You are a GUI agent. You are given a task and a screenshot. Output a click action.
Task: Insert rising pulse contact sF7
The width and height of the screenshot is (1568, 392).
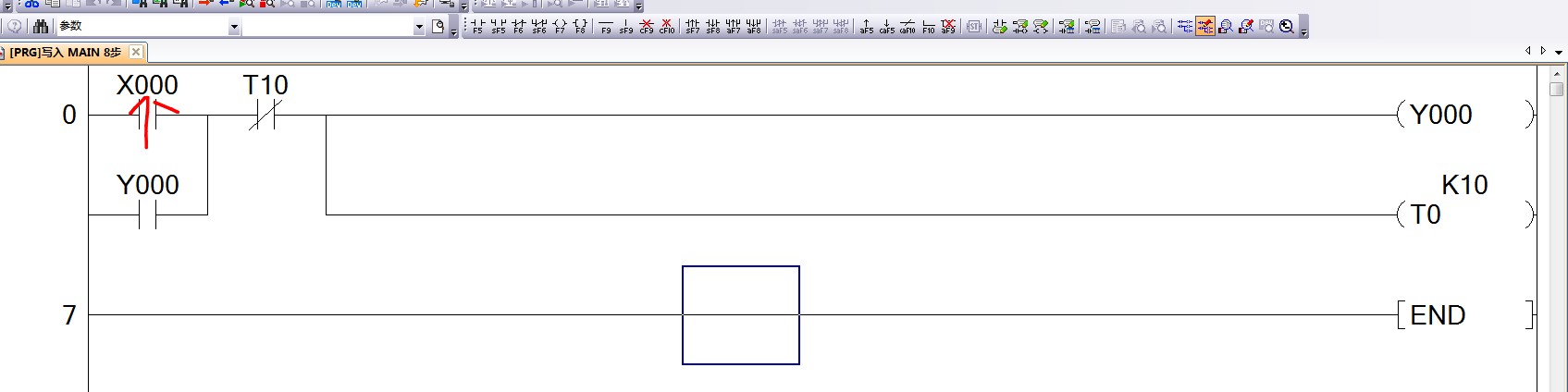[x=693, y=27]
